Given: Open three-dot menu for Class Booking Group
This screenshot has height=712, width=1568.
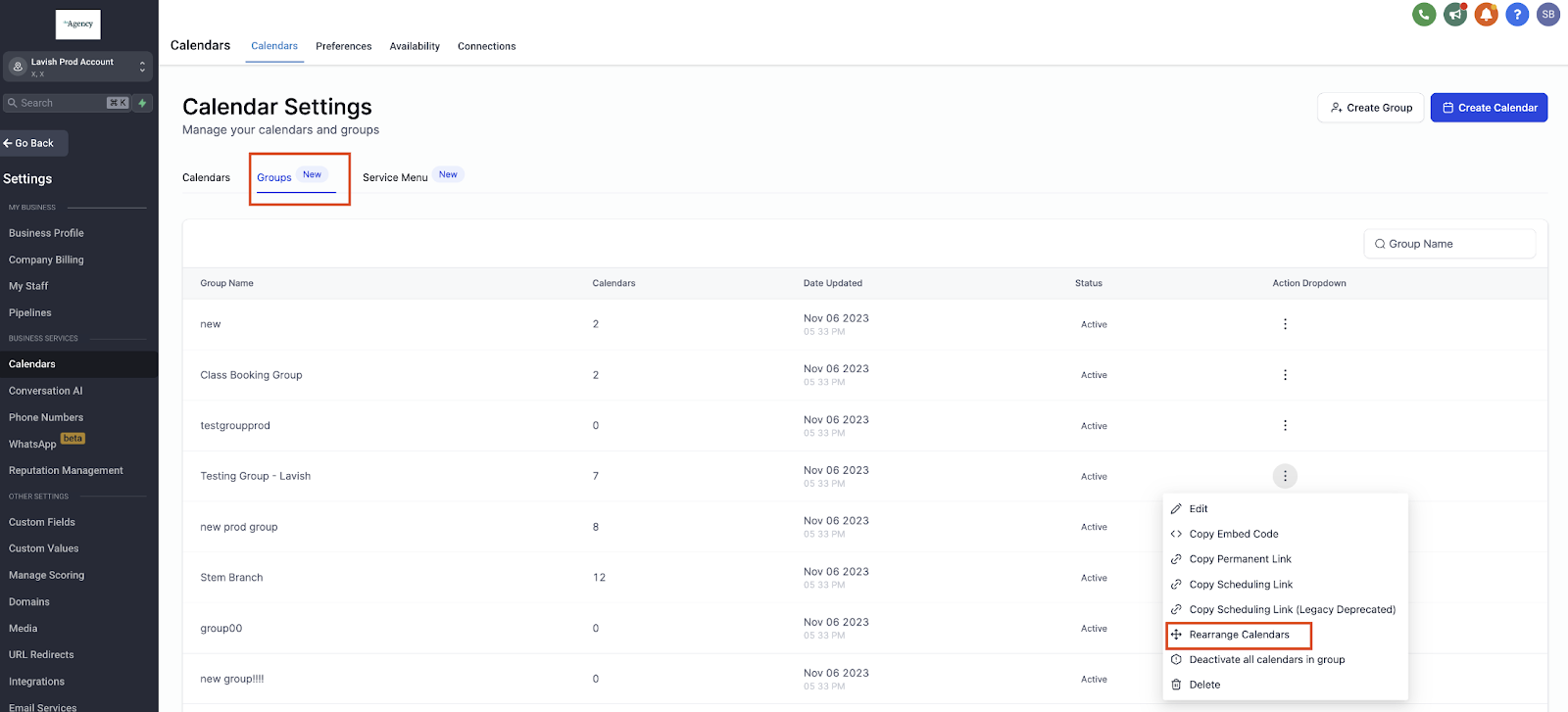Looking at the screenshot, I should coord(1285,375).
